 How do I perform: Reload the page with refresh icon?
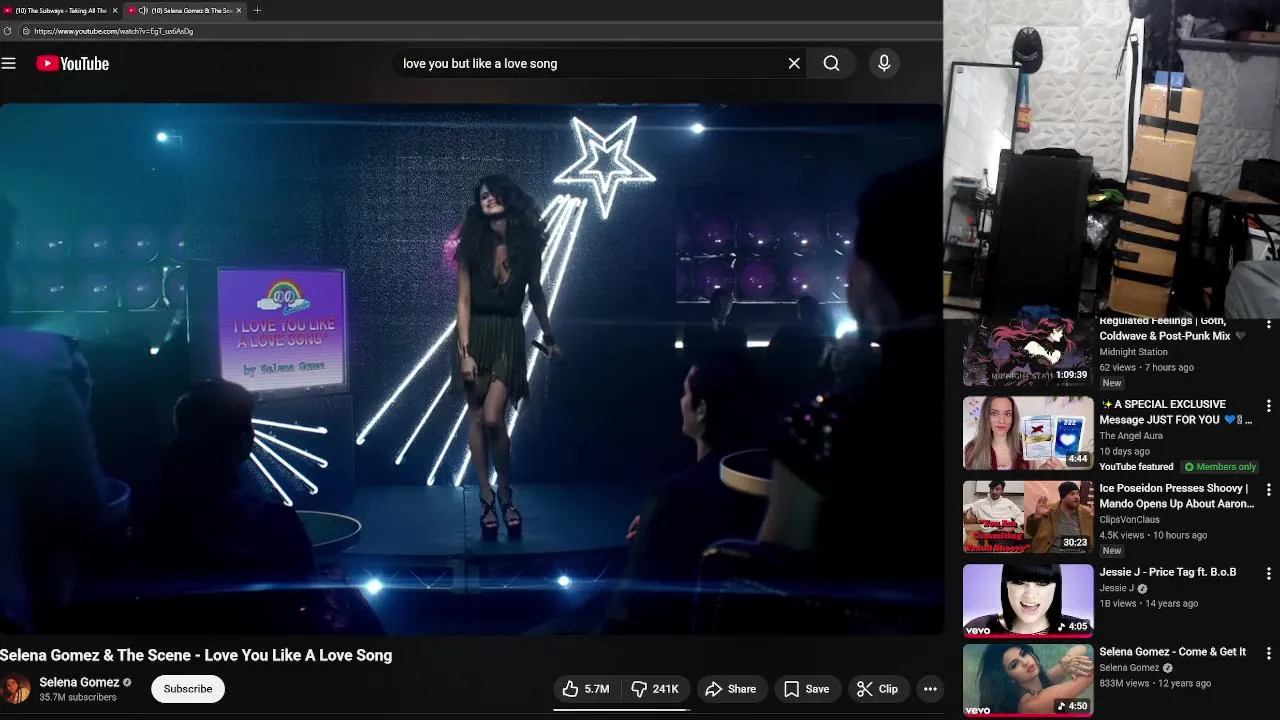(8, 31)
